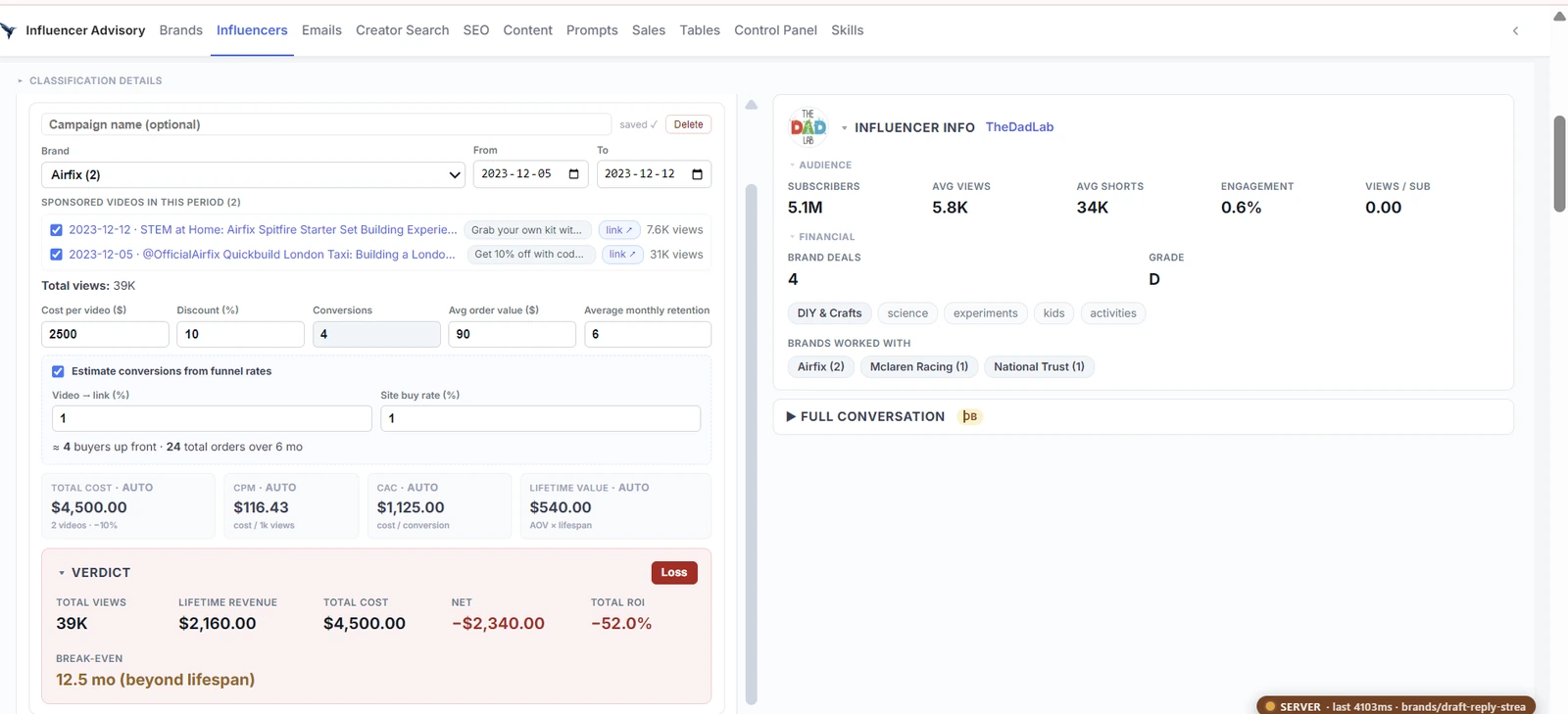Click the orange SERVER status indicator

1396,706
